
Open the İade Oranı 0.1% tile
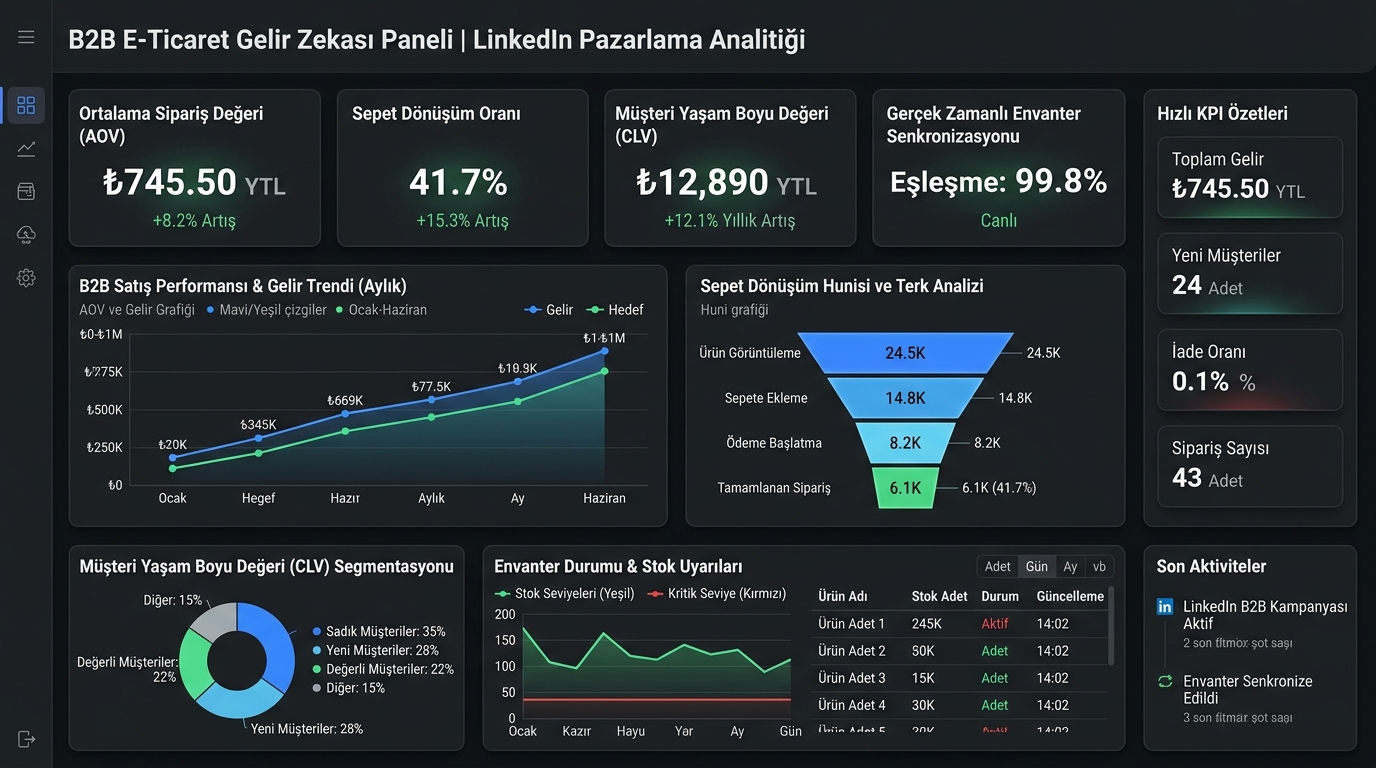[x=1250, y=370]
